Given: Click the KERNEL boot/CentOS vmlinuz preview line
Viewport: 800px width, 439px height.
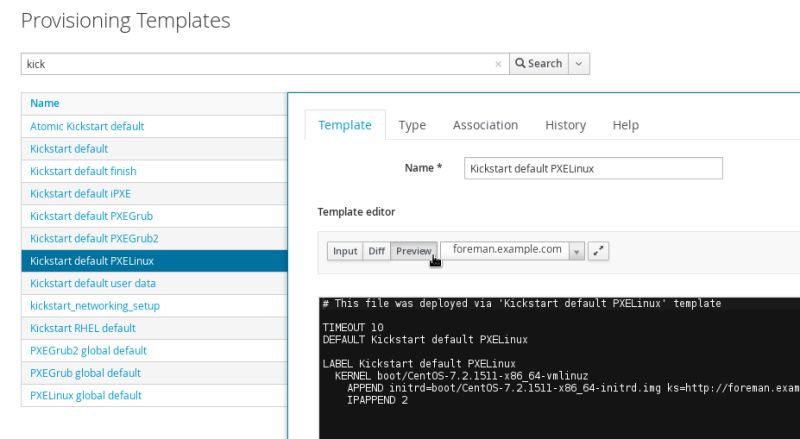Looking at the screenshot, I should click(461, 376).
